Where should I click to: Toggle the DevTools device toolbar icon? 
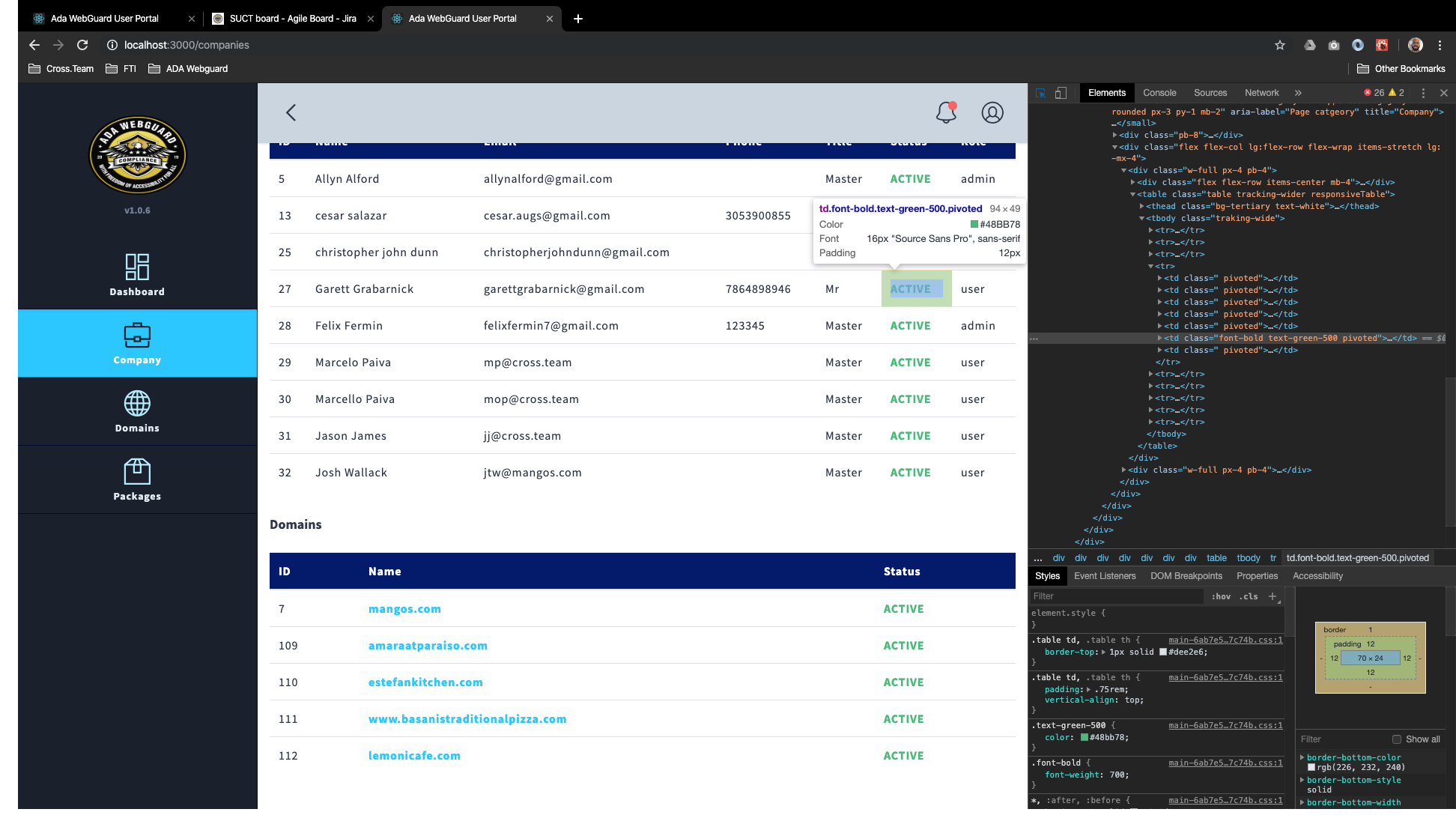[1061, 93]
